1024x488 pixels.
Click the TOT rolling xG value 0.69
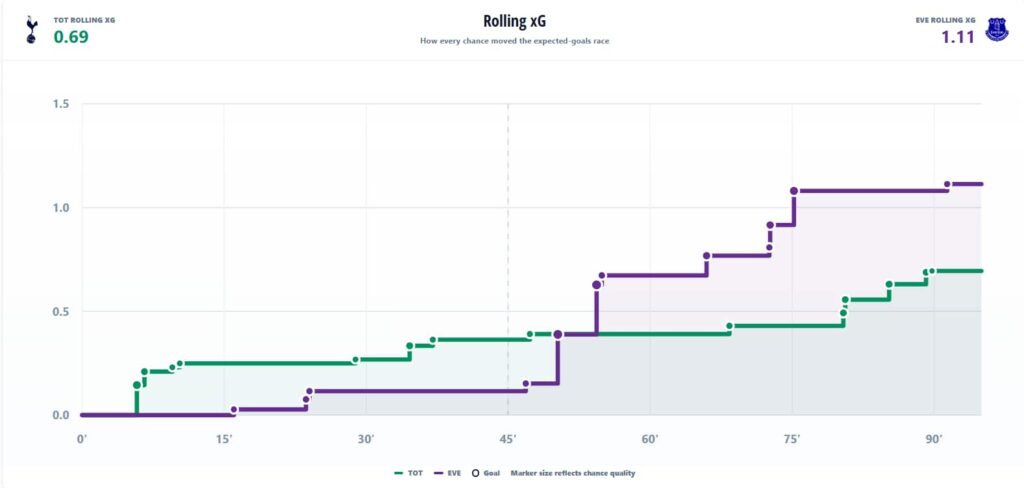[x=71, y=37]
